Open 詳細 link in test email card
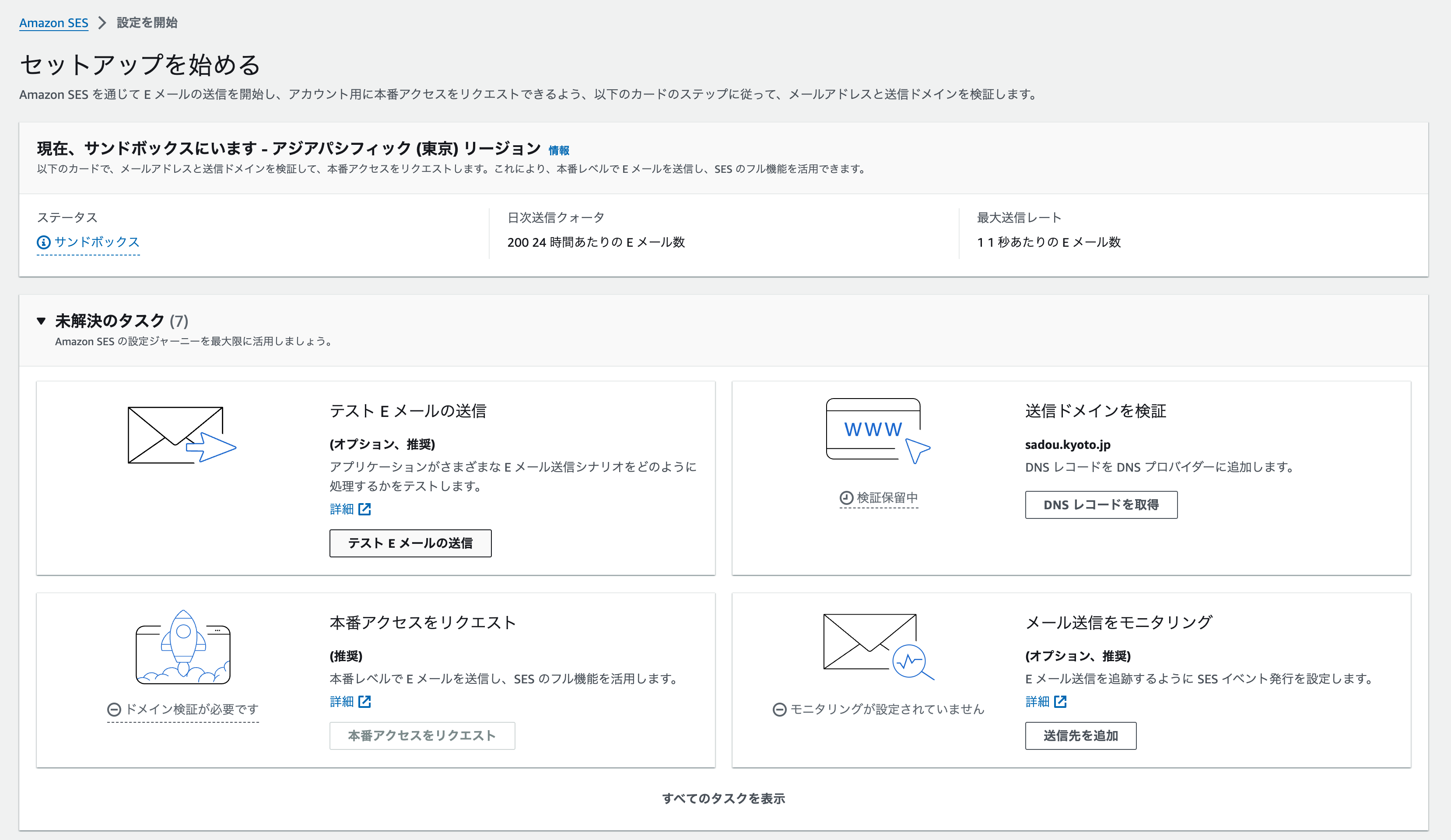Image resolution: width=1451 pixels, height=840 pixels. 341,509
